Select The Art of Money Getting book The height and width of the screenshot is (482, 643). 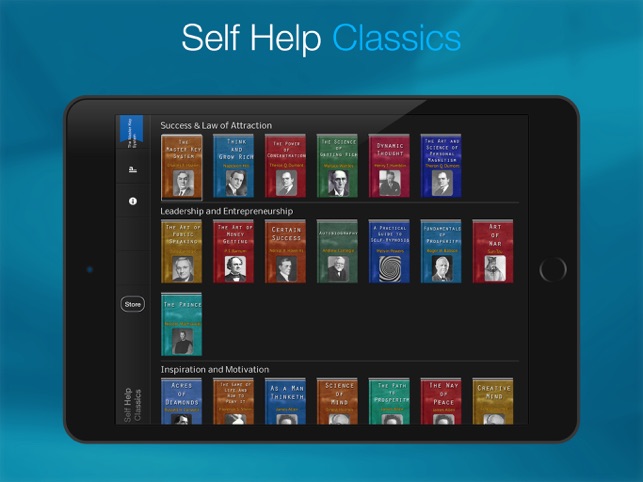coord(233,251)
